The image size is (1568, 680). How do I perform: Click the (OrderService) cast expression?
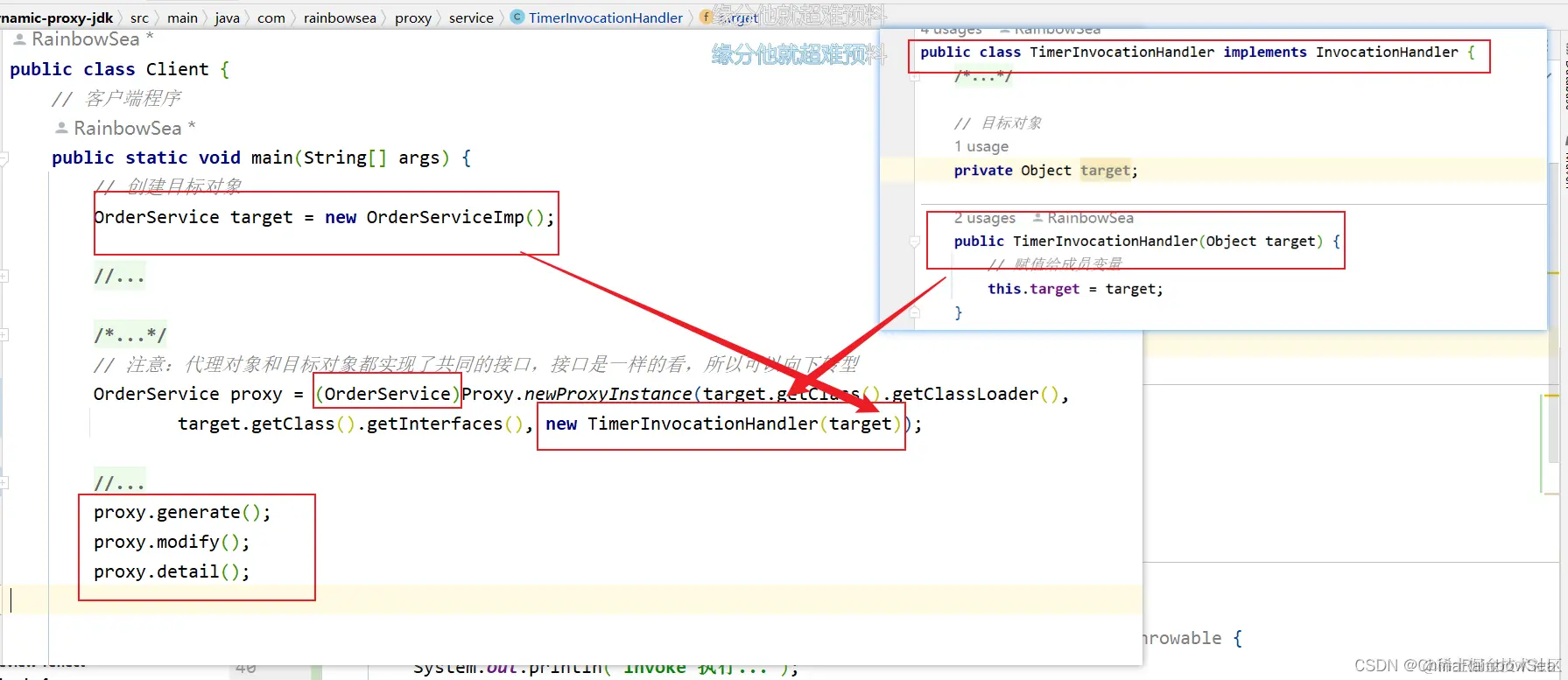(387, 394)
